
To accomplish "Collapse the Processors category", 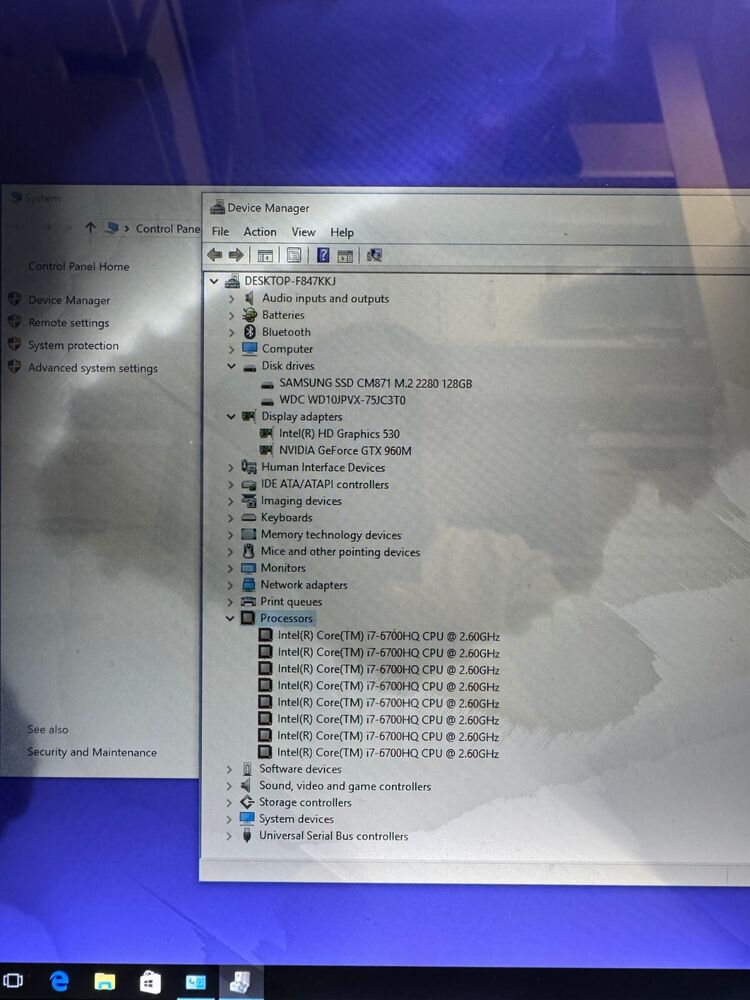I will click(x=230, y=618).
